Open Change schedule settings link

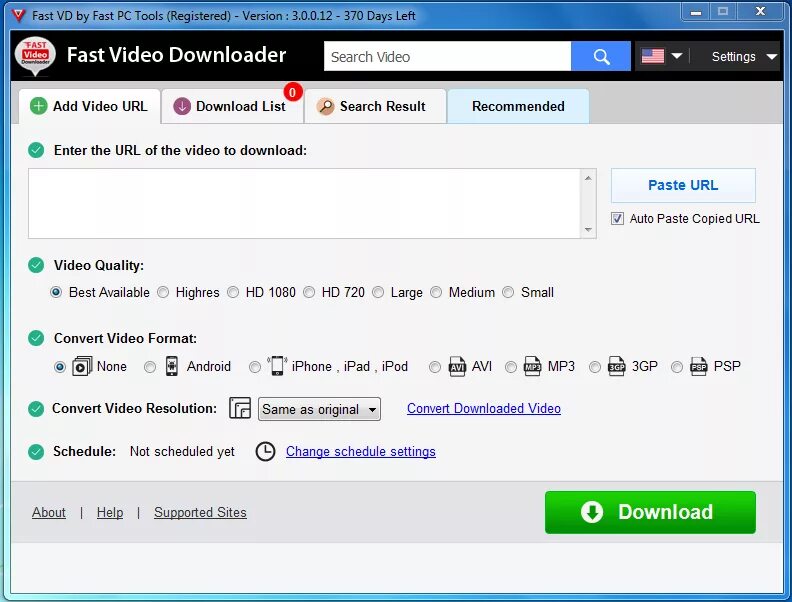point(361,452)
